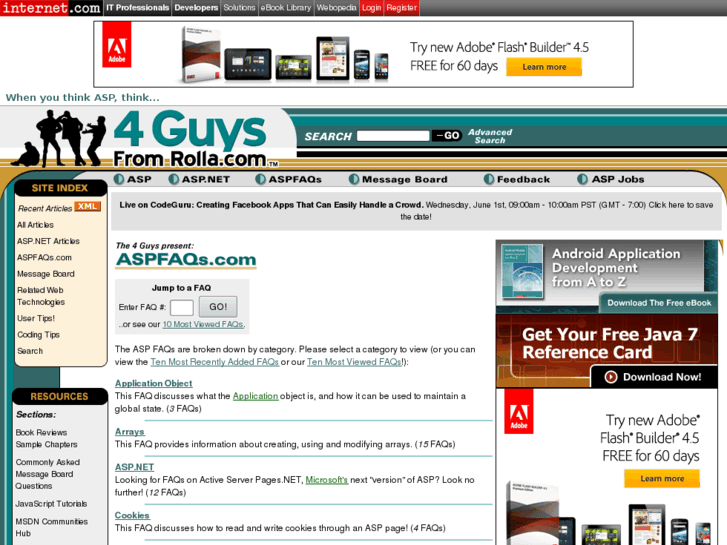727x545 pixels.
Task: Click the green Microsoft's link
Action: pos(326,480)
